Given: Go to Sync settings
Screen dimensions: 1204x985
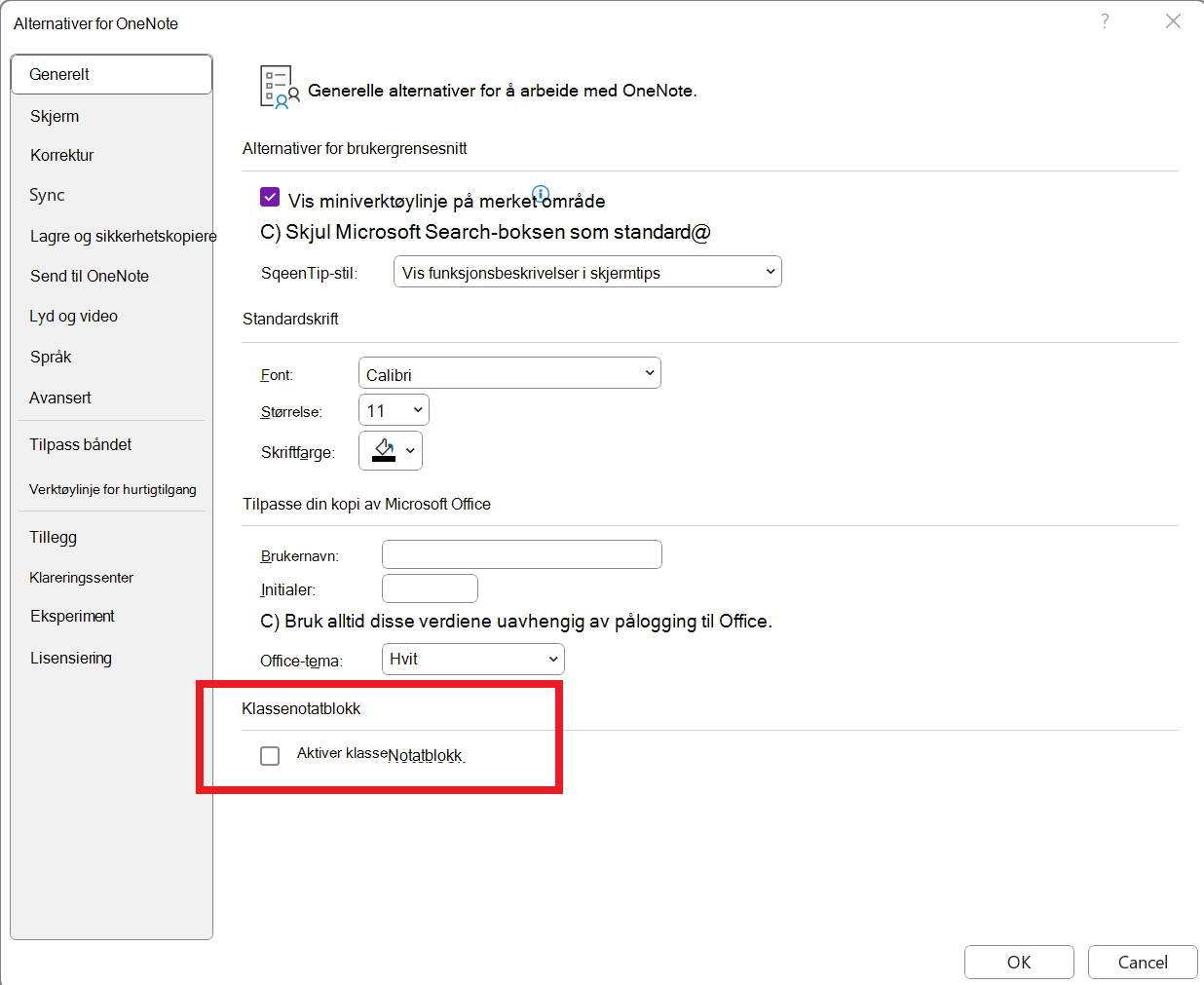Looking at the screenshot, I should coord(47,195).
